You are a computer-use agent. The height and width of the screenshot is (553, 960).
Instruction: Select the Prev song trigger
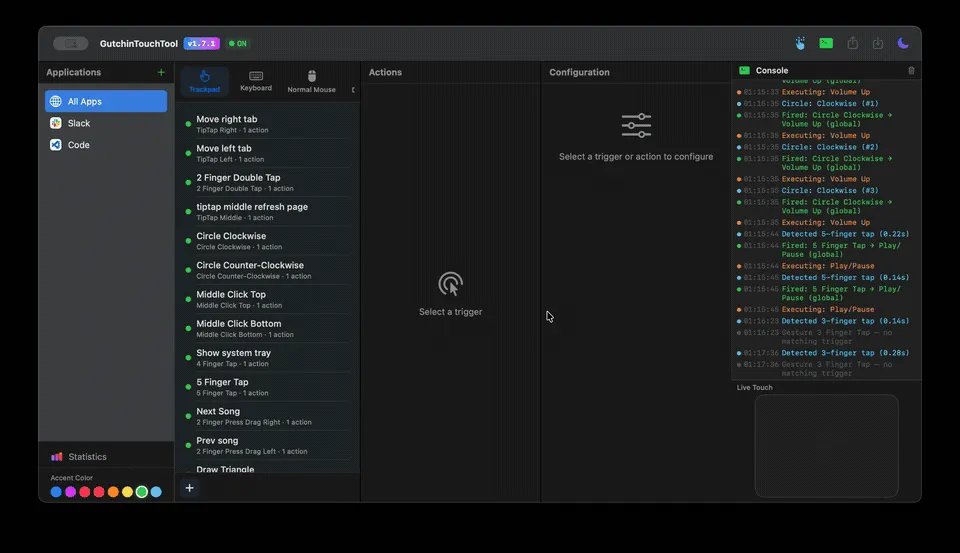pyautogui.click(x=268, y=445)
